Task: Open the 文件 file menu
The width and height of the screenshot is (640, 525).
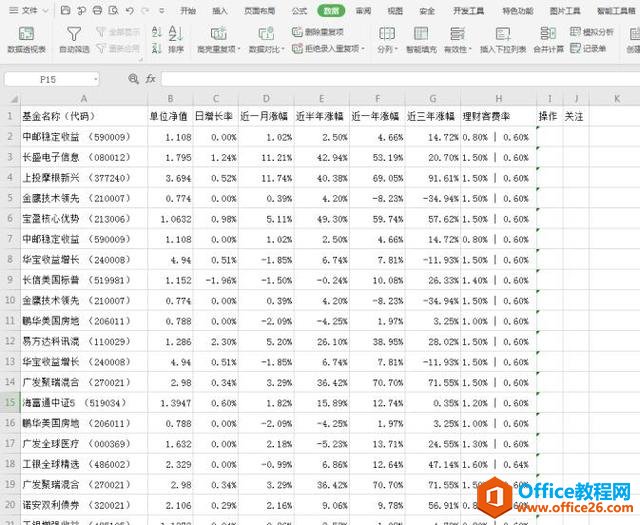Action: tap(29, 11)
